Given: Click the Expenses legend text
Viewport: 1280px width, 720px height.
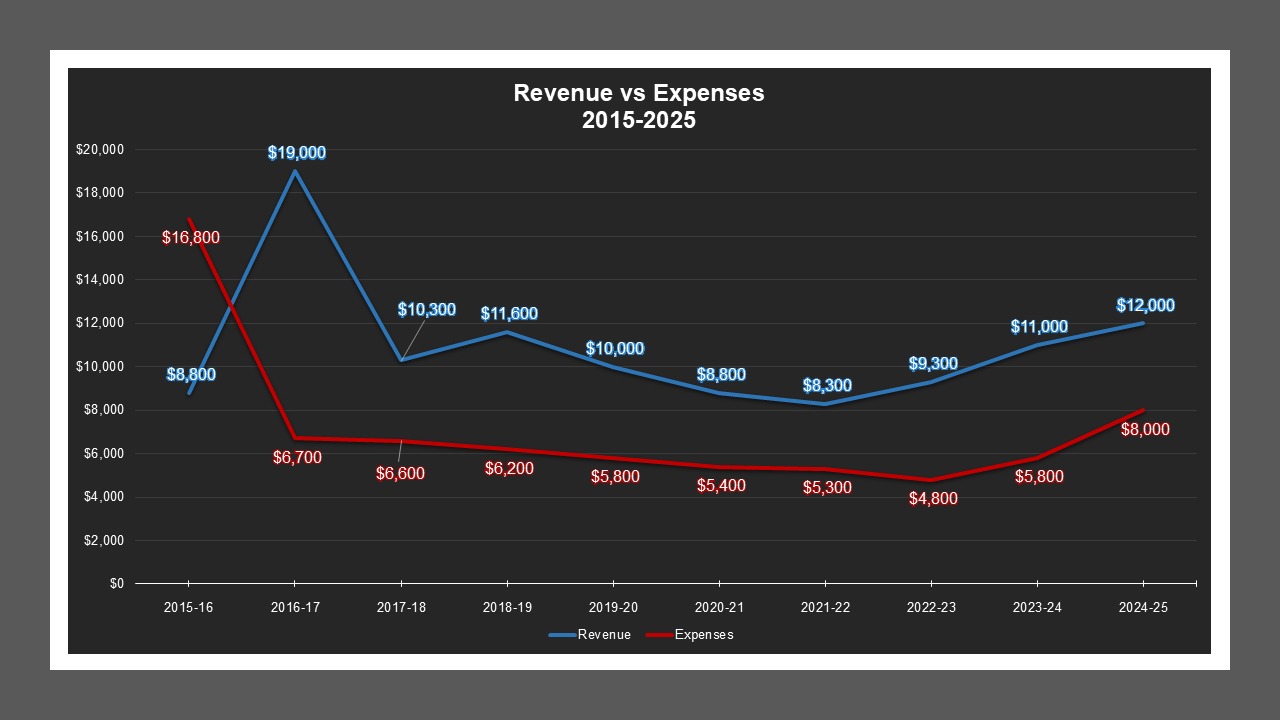Looking at the screenshot, I should coord(705,634).
